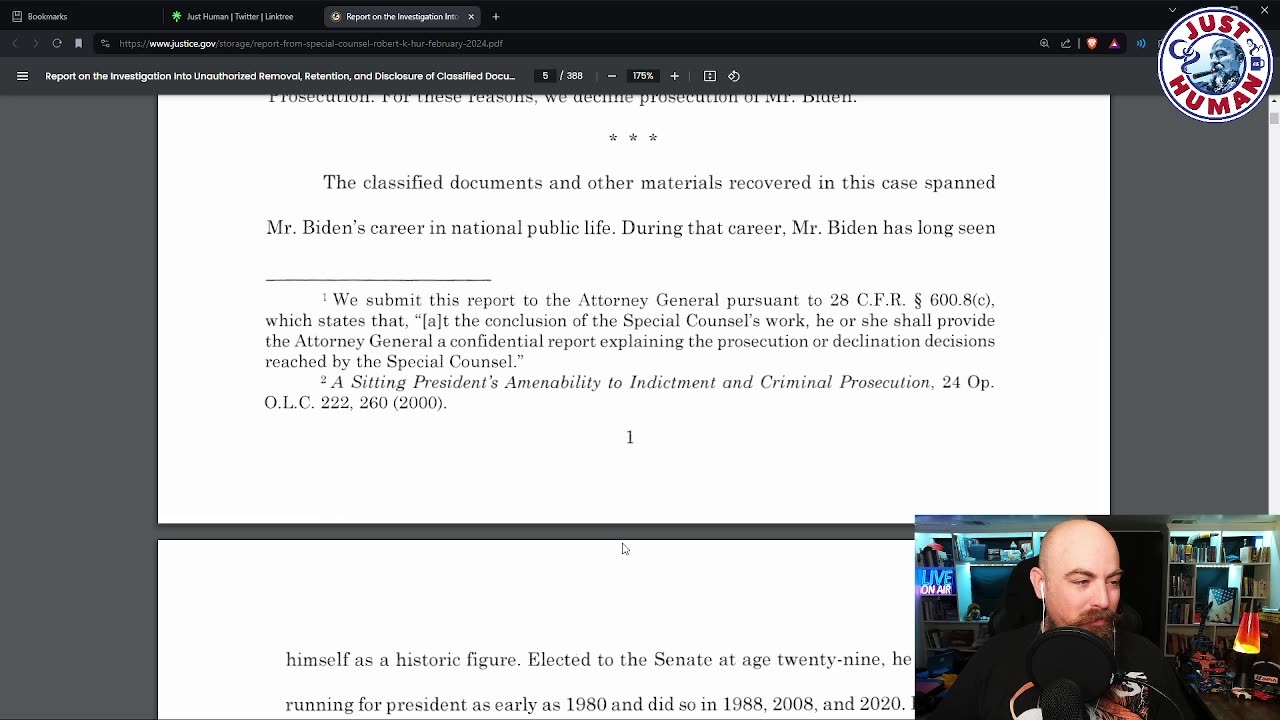Click the share icon in address bar
The image size is (1280, 720).
[1066, 43]
